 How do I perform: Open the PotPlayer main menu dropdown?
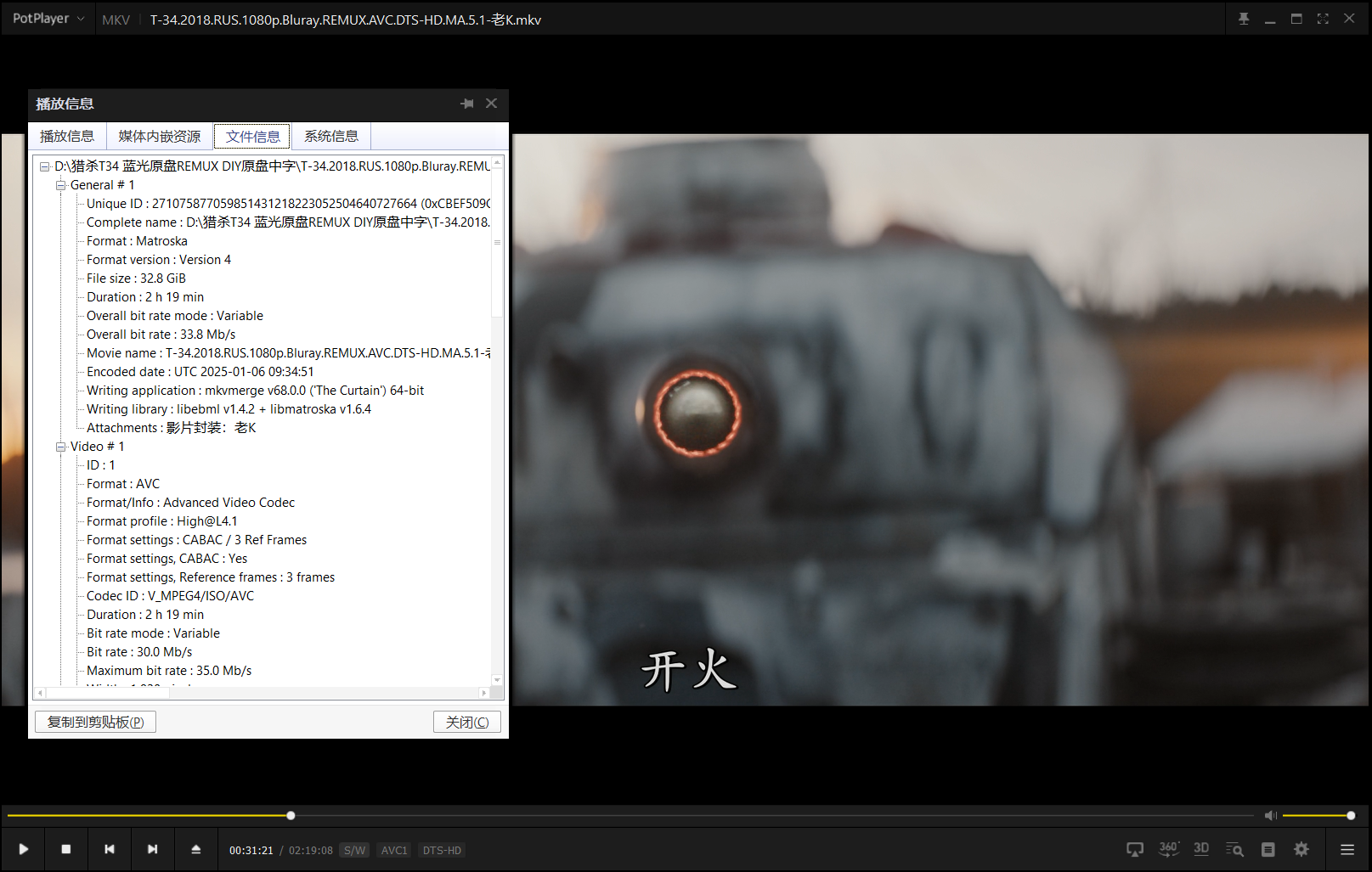coord(48,19)
